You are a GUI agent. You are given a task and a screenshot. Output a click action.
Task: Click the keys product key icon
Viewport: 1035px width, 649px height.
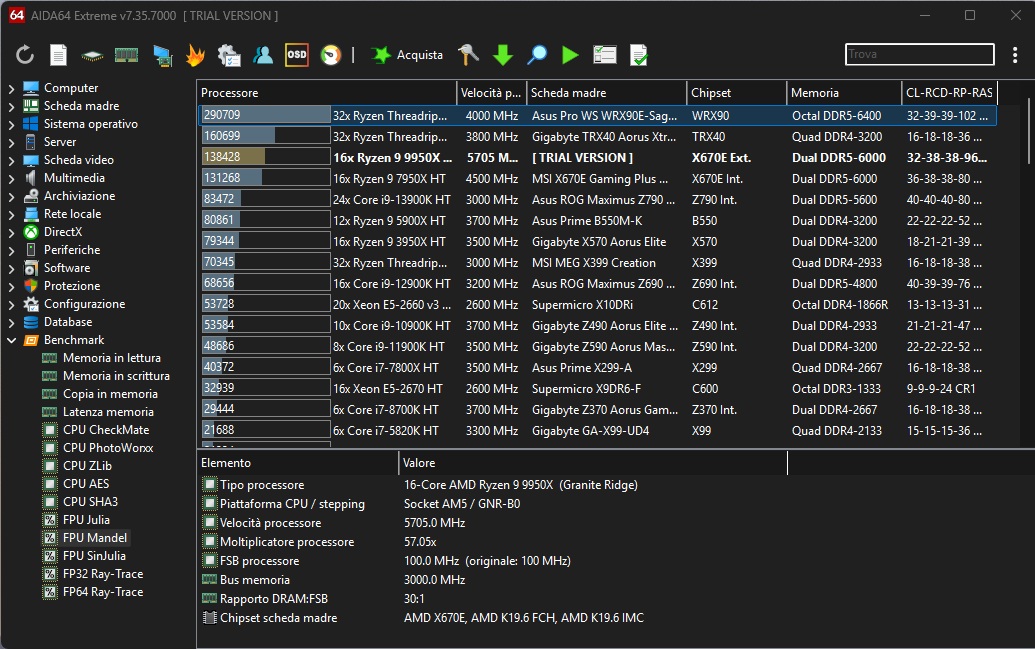pyautogui.click(x=468, y=55)
